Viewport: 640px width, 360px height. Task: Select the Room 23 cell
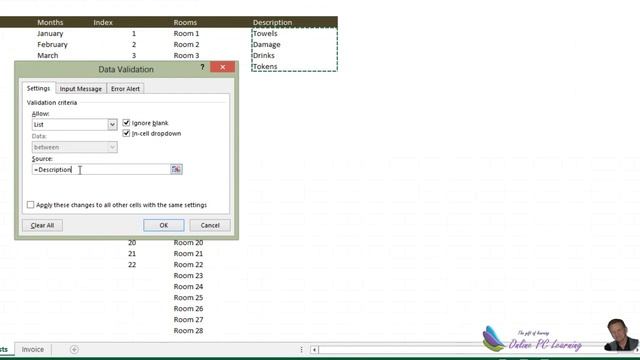click(188, 276)
